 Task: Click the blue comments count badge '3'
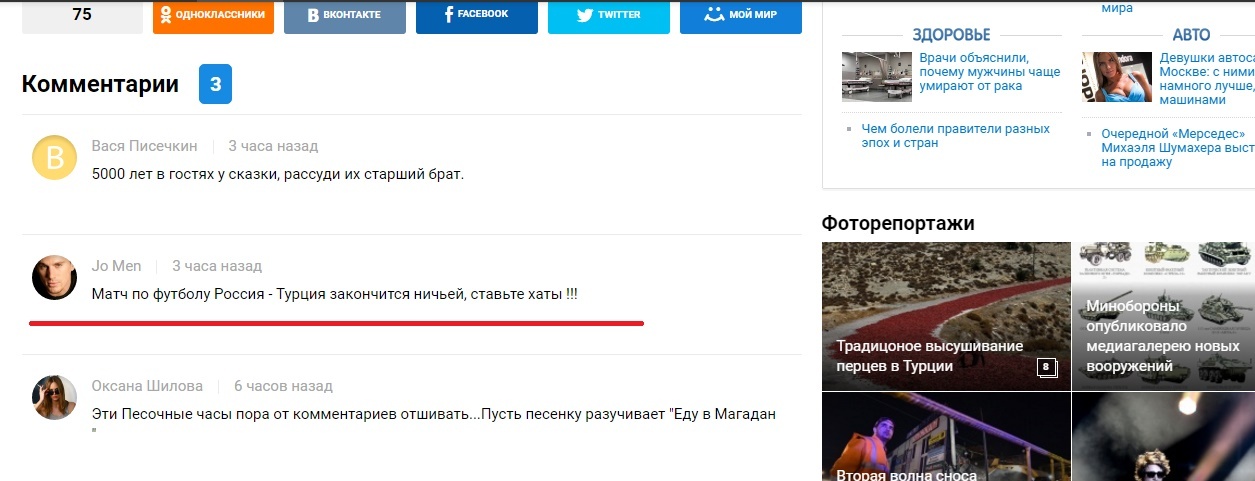point(215,85)
